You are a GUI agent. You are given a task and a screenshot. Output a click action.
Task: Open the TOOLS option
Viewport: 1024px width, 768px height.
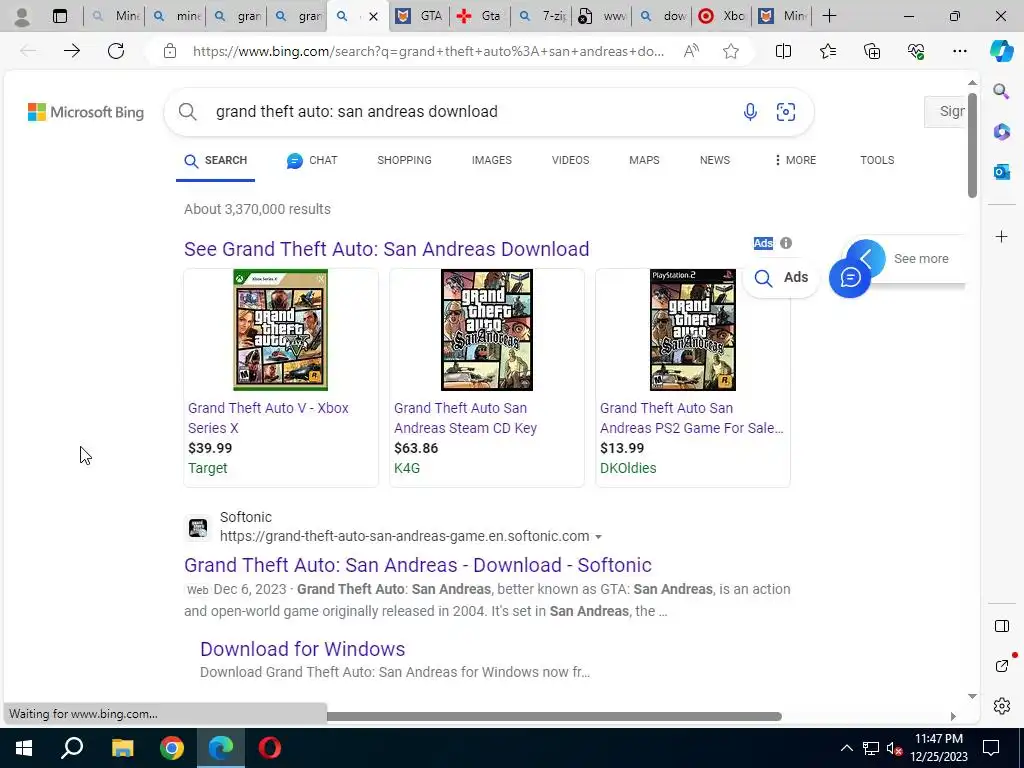tap(877, 160)
